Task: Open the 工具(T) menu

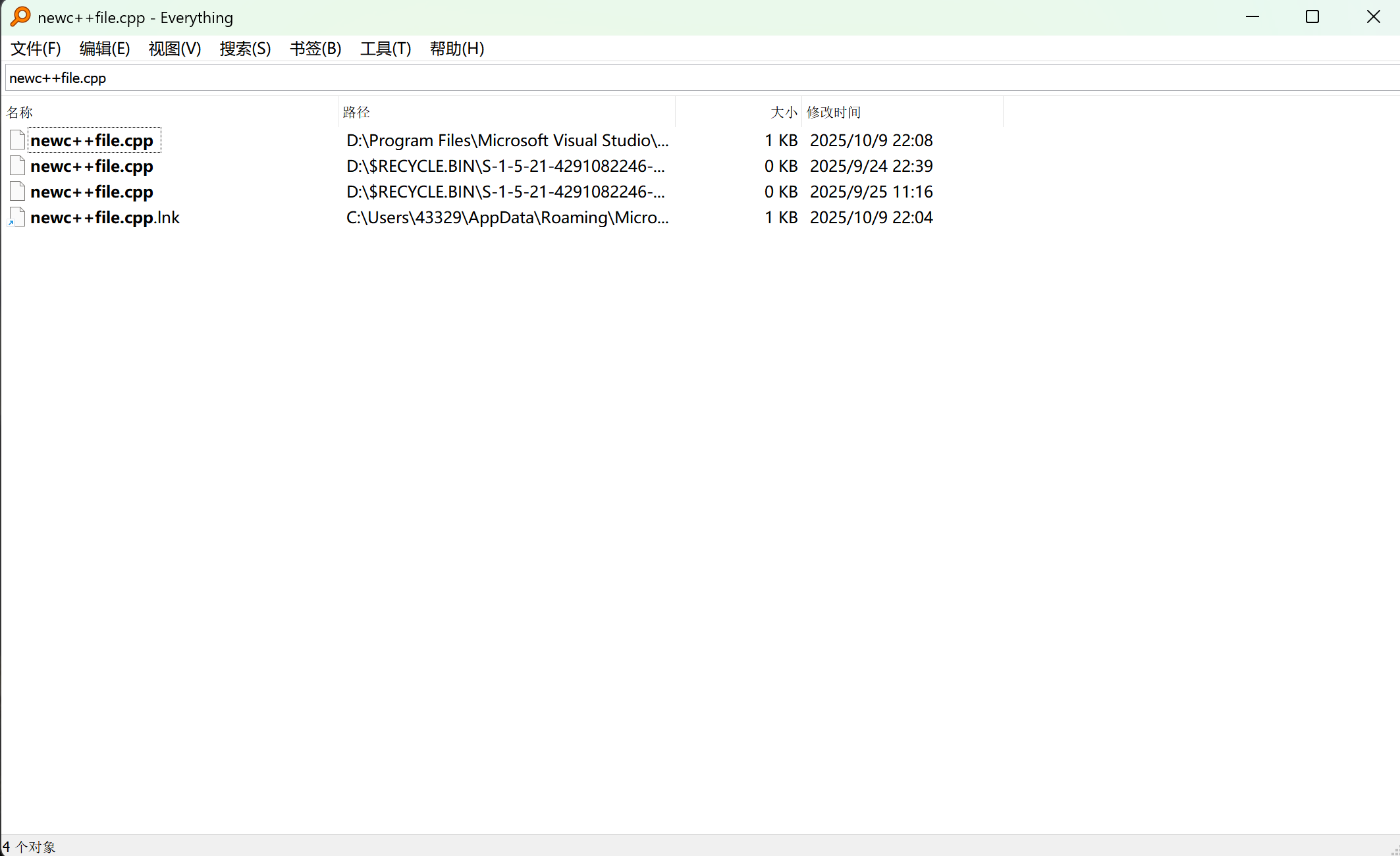Action: pos(385,49)
